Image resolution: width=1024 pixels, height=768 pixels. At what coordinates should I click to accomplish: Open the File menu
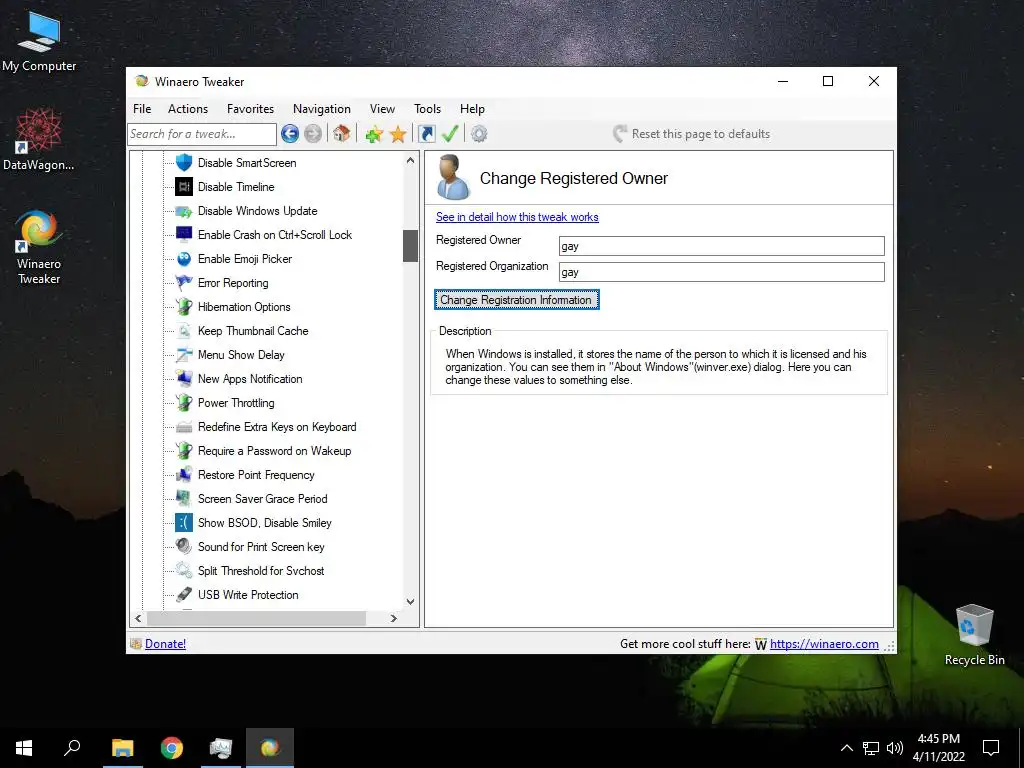tap(142, 109)
